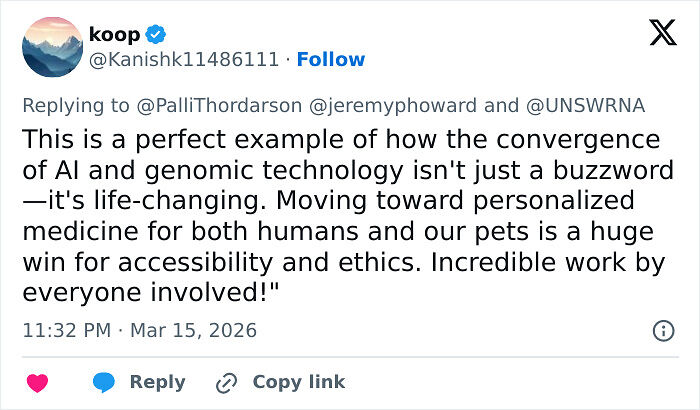This screenshot has height=410, width=700.
Task: Like the tweet with the heart icon
Action: pos(37,382)
